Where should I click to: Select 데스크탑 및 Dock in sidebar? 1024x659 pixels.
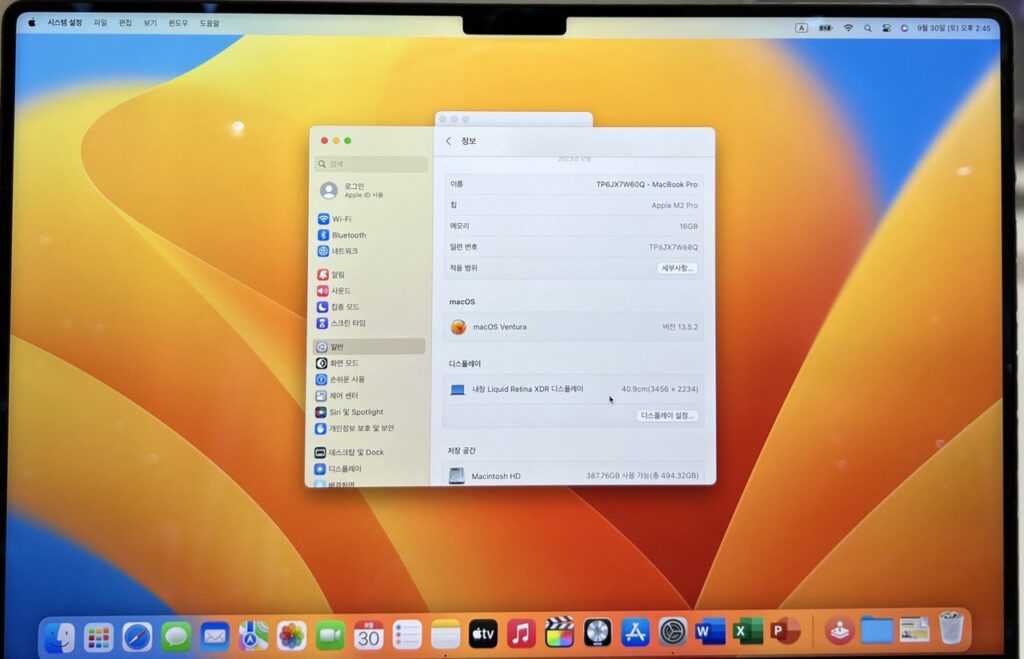point(349,452)
